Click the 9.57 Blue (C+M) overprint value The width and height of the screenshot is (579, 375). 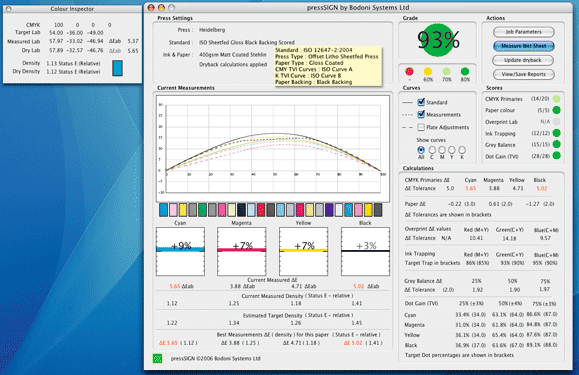point(545,238)
